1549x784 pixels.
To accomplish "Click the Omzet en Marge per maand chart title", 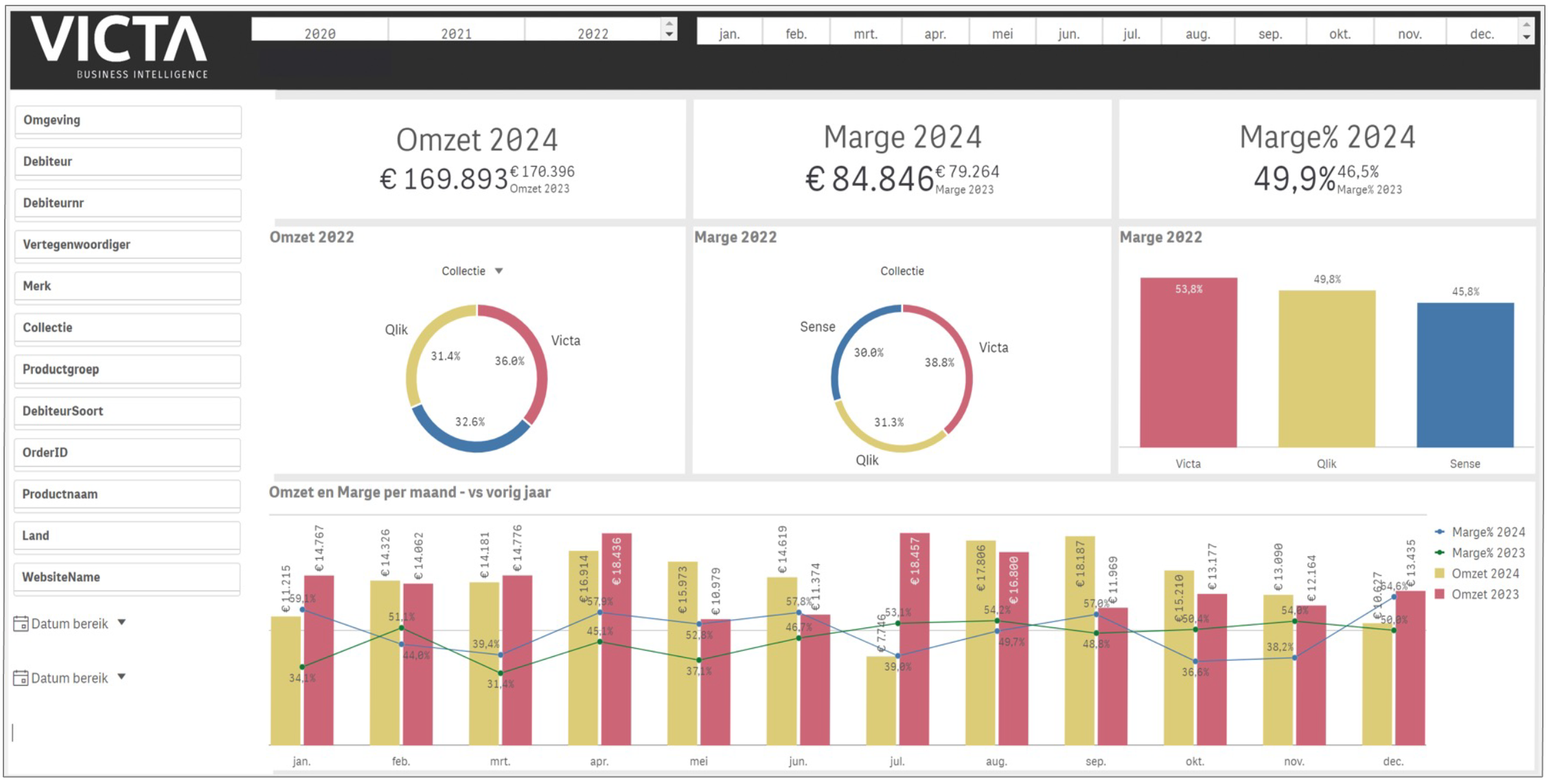I will [410, 492].
